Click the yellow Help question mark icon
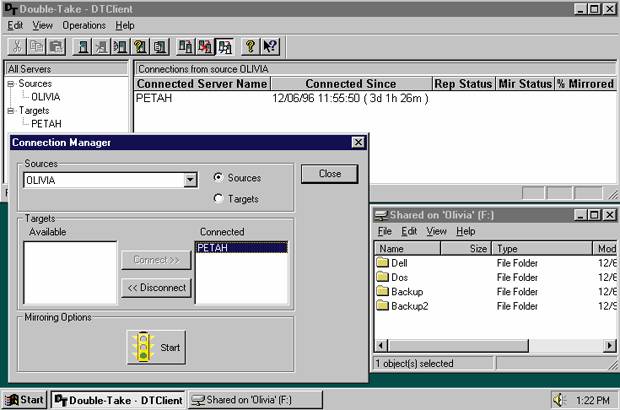 [x=251, y=46]
